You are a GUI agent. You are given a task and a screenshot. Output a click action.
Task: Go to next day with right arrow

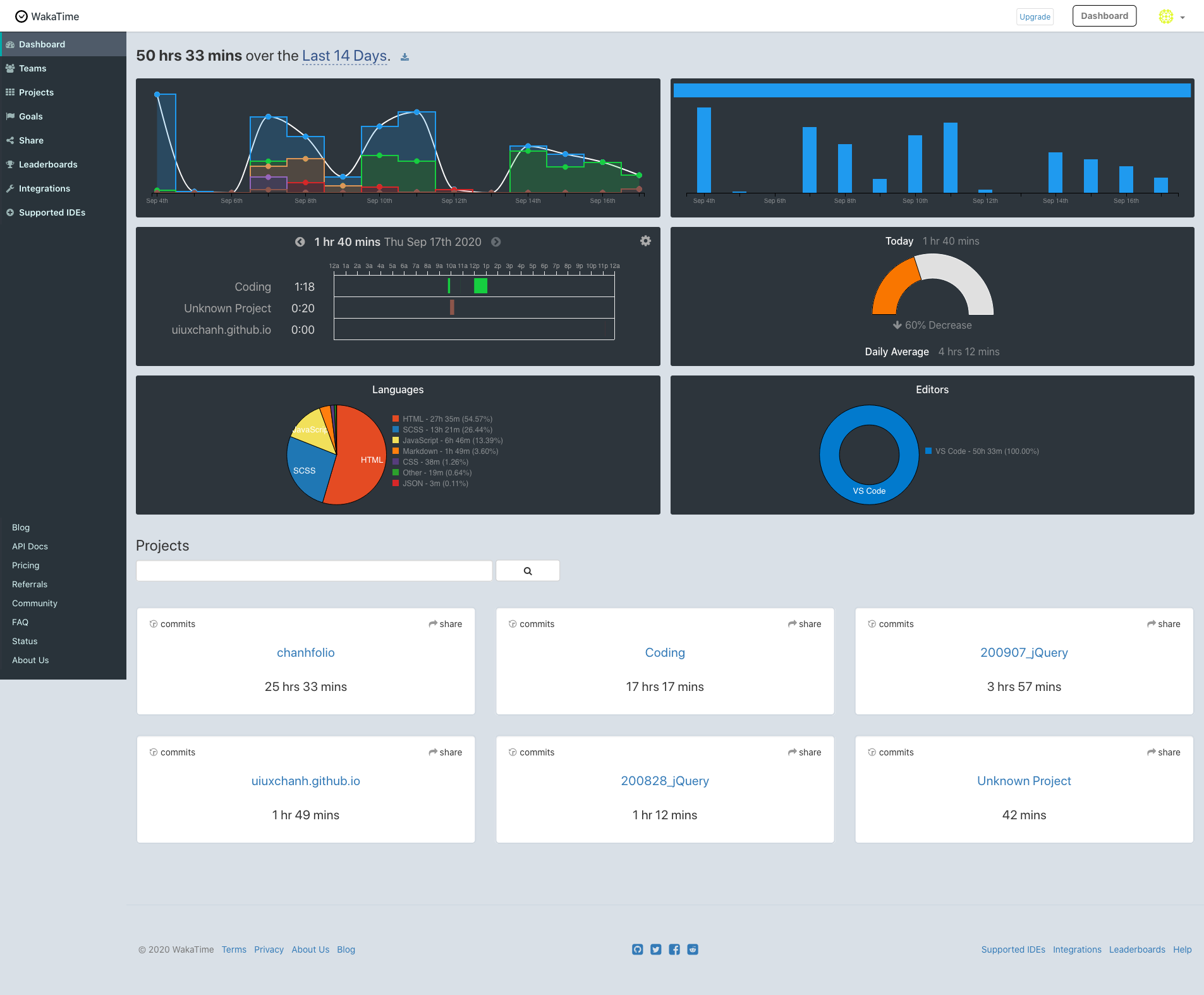(x=496, y=242)
